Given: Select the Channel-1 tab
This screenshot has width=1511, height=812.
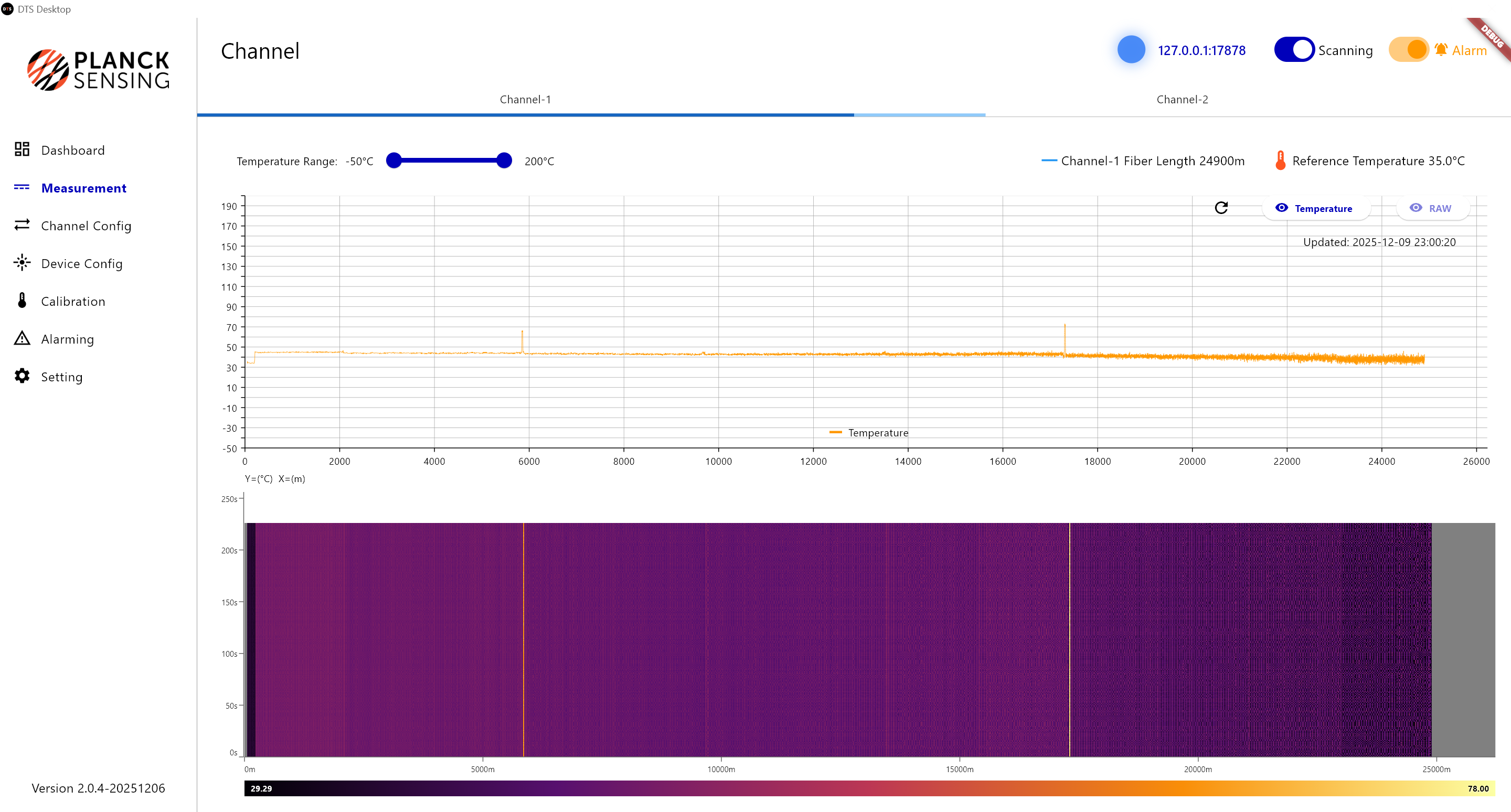Looking at the screenshot, I should coord(525,100).
